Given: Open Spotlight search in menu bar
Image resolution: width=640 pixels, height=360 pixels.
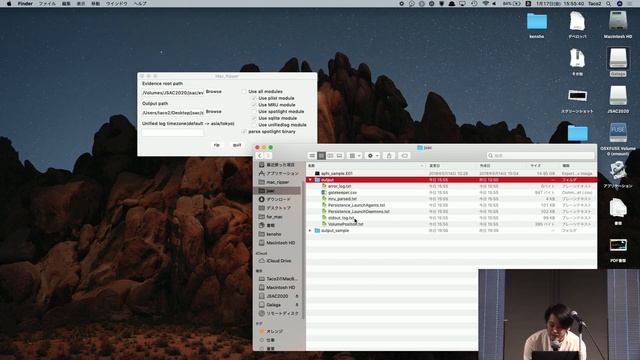Looking at the screenshot, I should click(609, 4).
